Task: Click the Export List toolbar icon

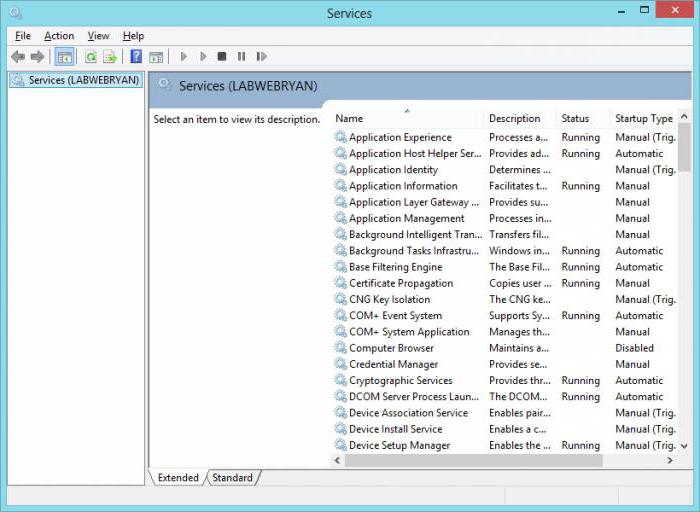Action: click(110, 57)
